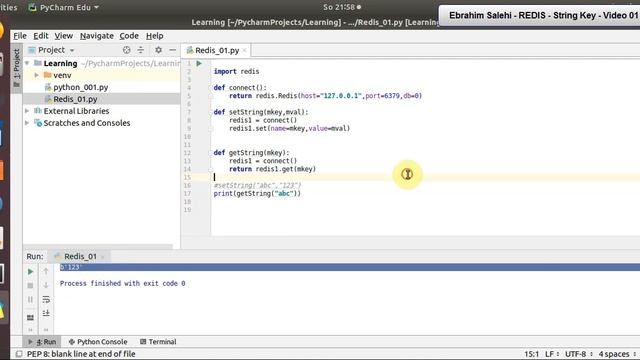The width and height of the screenshot is (640, 360).
Task: Open the Navigate menu
Action: click(x=97, y=36)
